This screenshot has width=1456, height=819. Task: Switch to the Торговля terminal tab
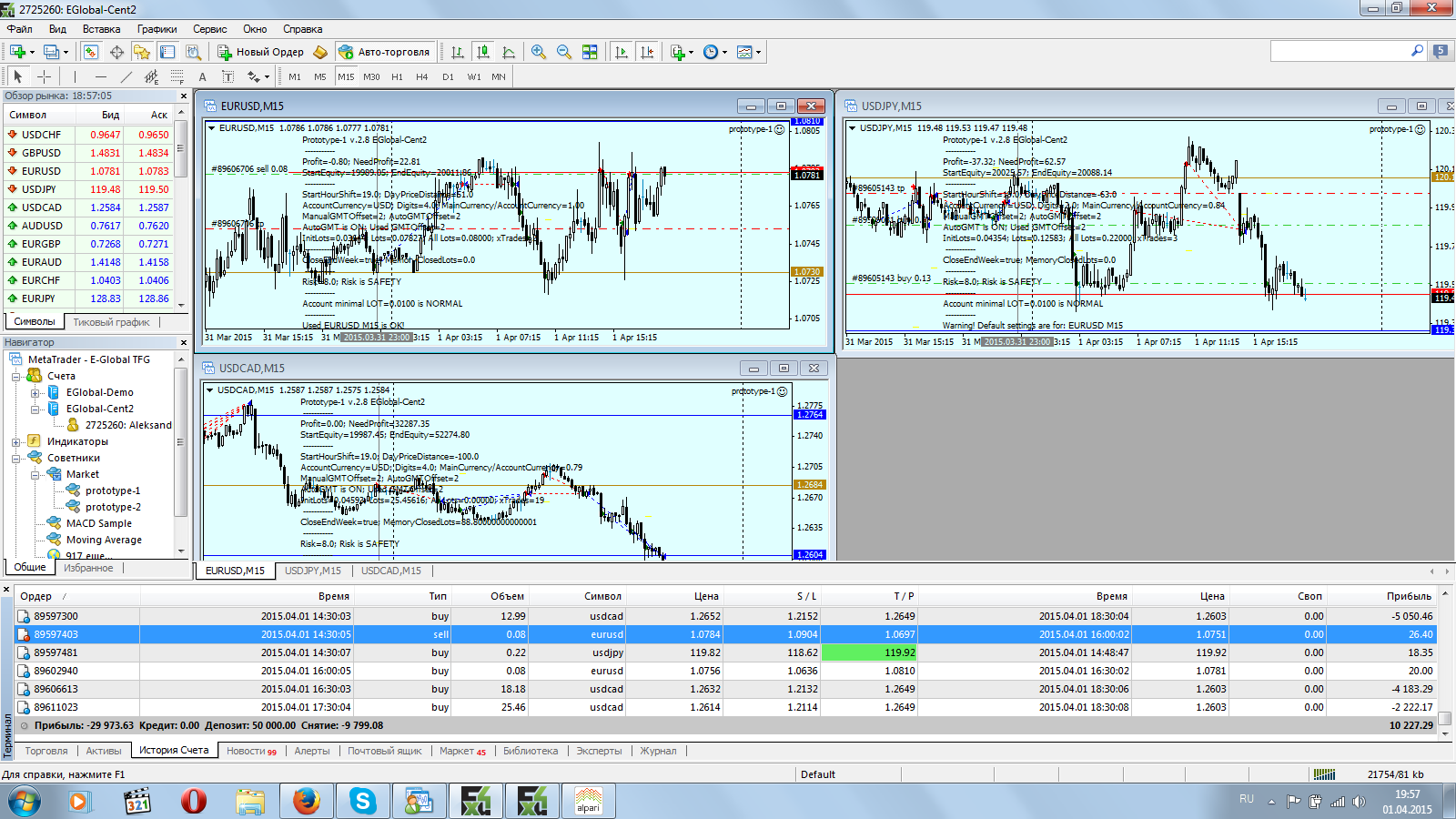point(46,751)
